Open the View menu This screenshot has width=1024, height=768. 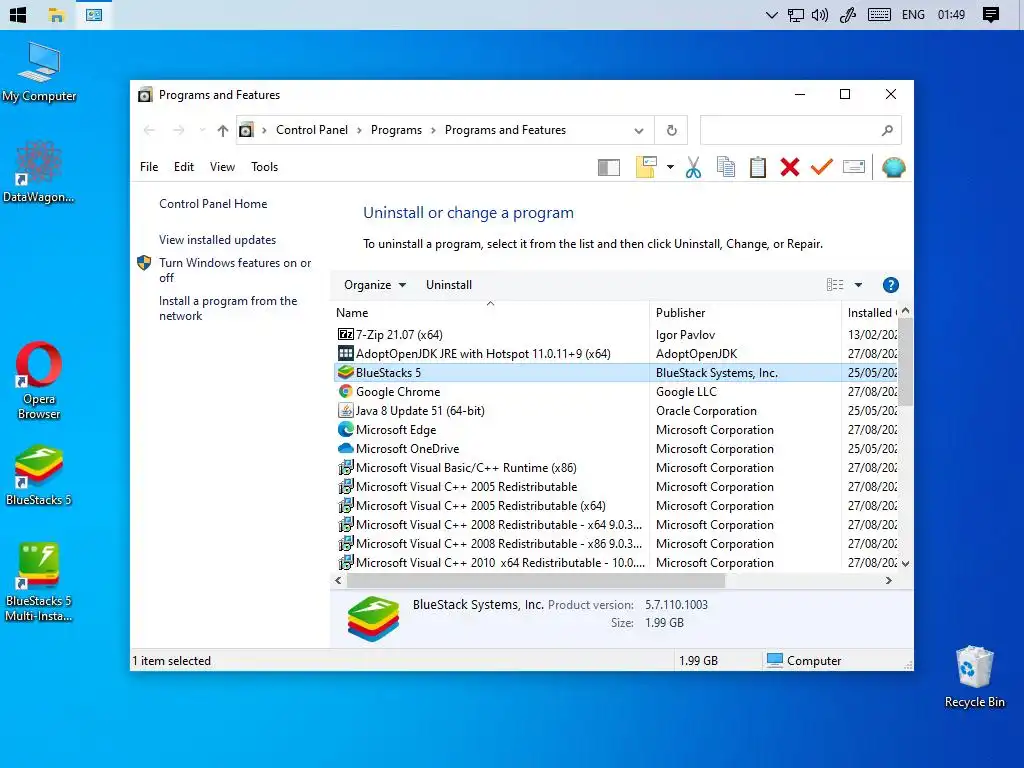tap(222, 167)
